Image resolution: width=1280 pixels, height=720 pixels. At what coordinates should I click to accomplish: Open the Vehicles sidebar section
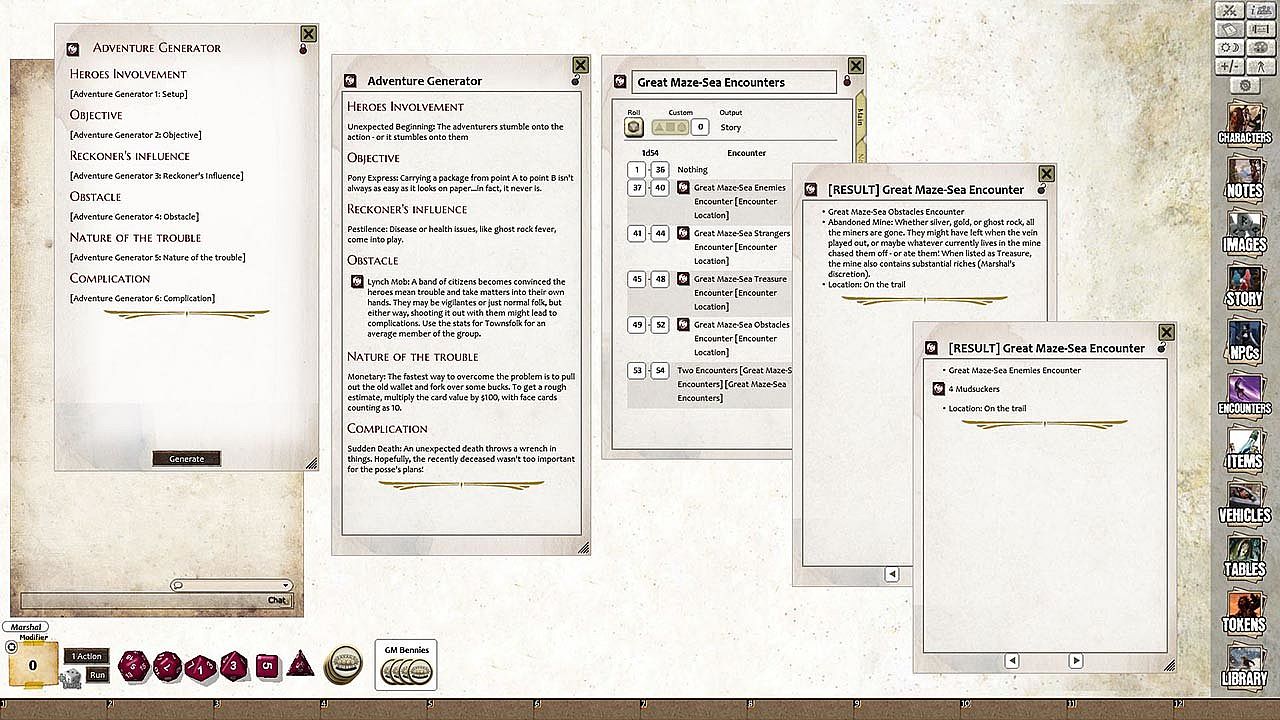point(1244,503)
